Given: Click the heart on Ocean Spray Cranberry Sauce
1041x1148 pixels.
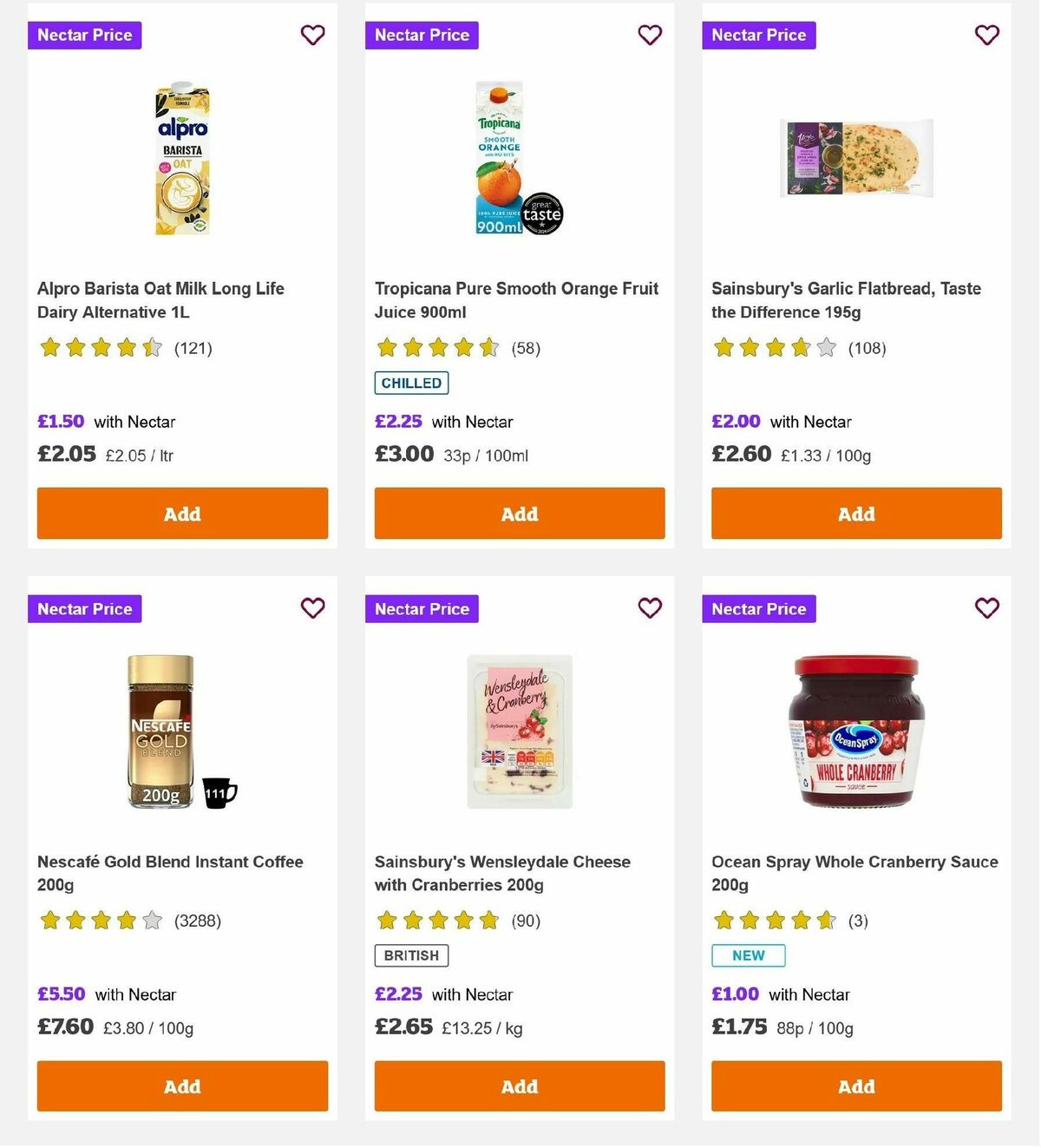Looking at the screenshot, I should (986, 608).
